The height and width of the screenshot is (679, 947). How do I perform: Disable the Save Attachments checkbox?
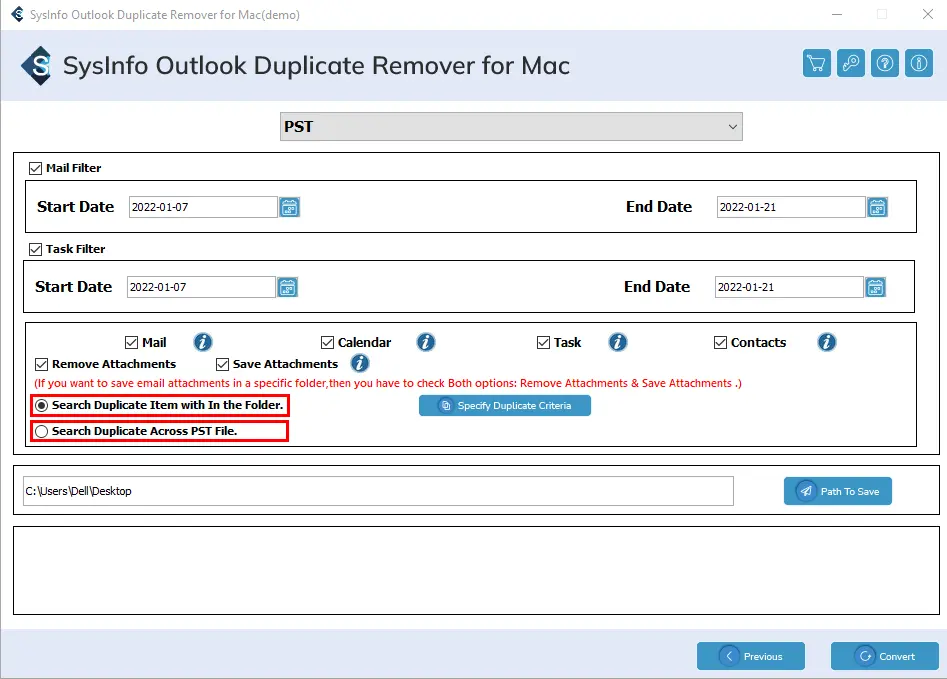pyautogui.click(x=222, y=364)
